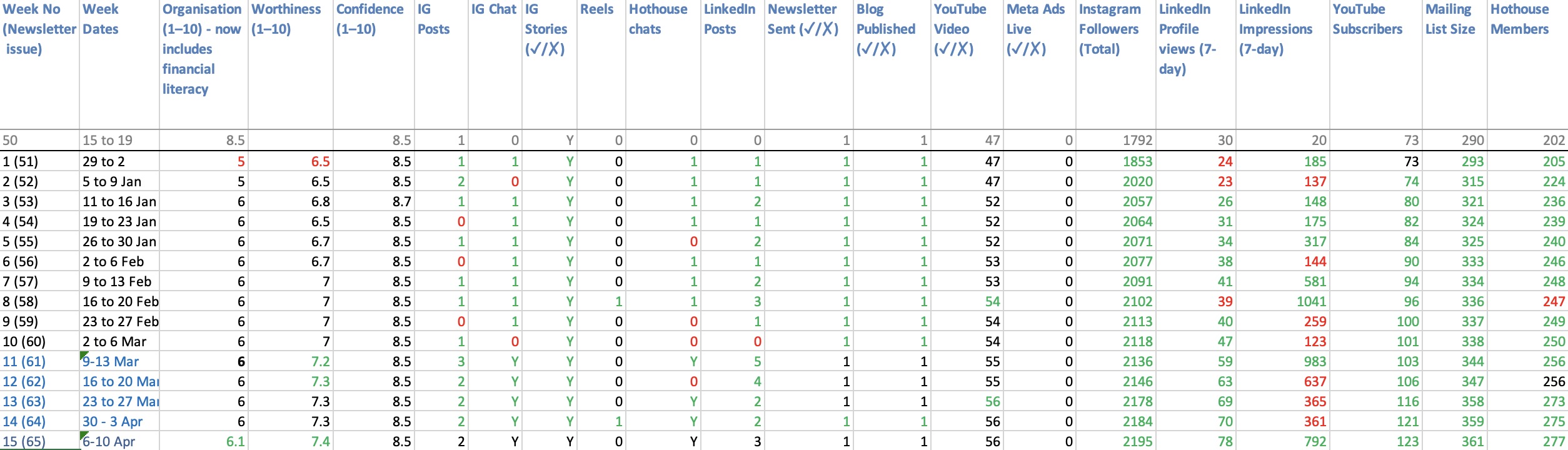Screen dimensions: 1568x450
Task: Select the 16 to 20 Feb dates cell
Action: coord(119,301)
